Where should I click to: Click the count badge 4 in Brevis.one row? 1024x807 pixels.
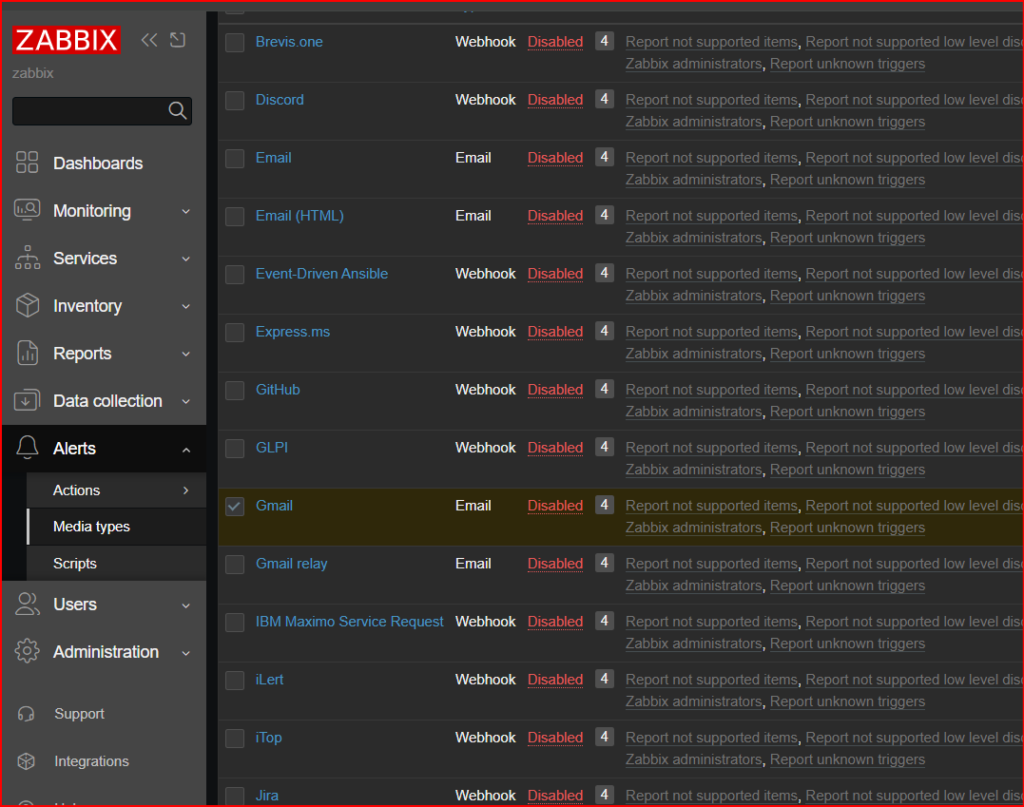pos(604,41)
